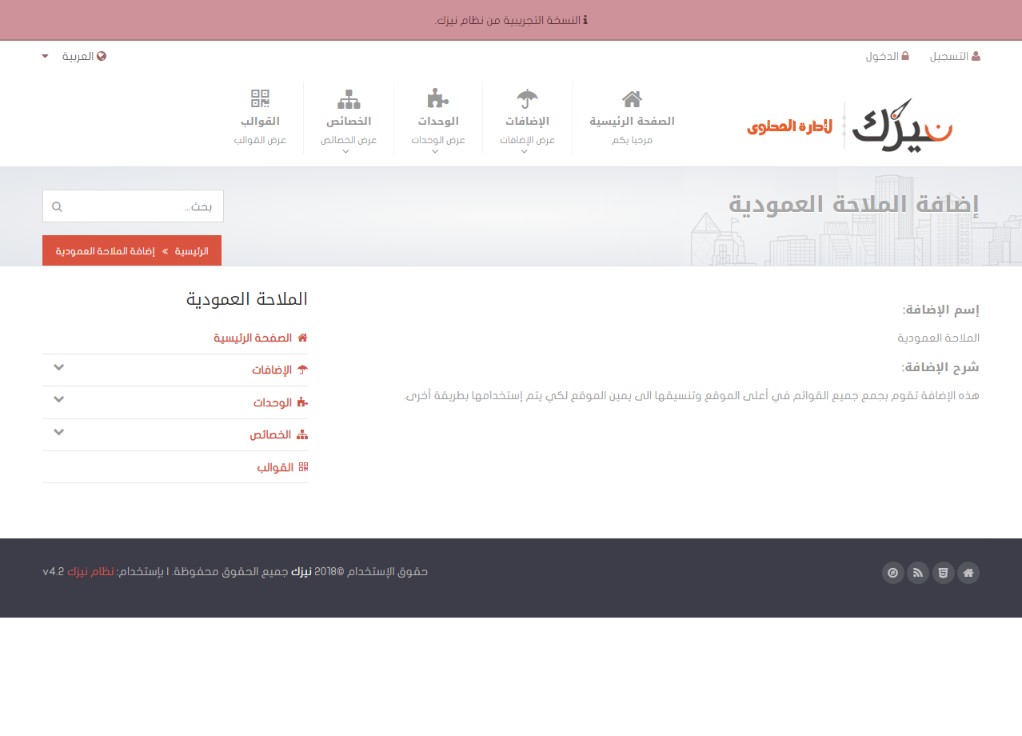Click the HTML5 badge icon in footer

(942, 573)
